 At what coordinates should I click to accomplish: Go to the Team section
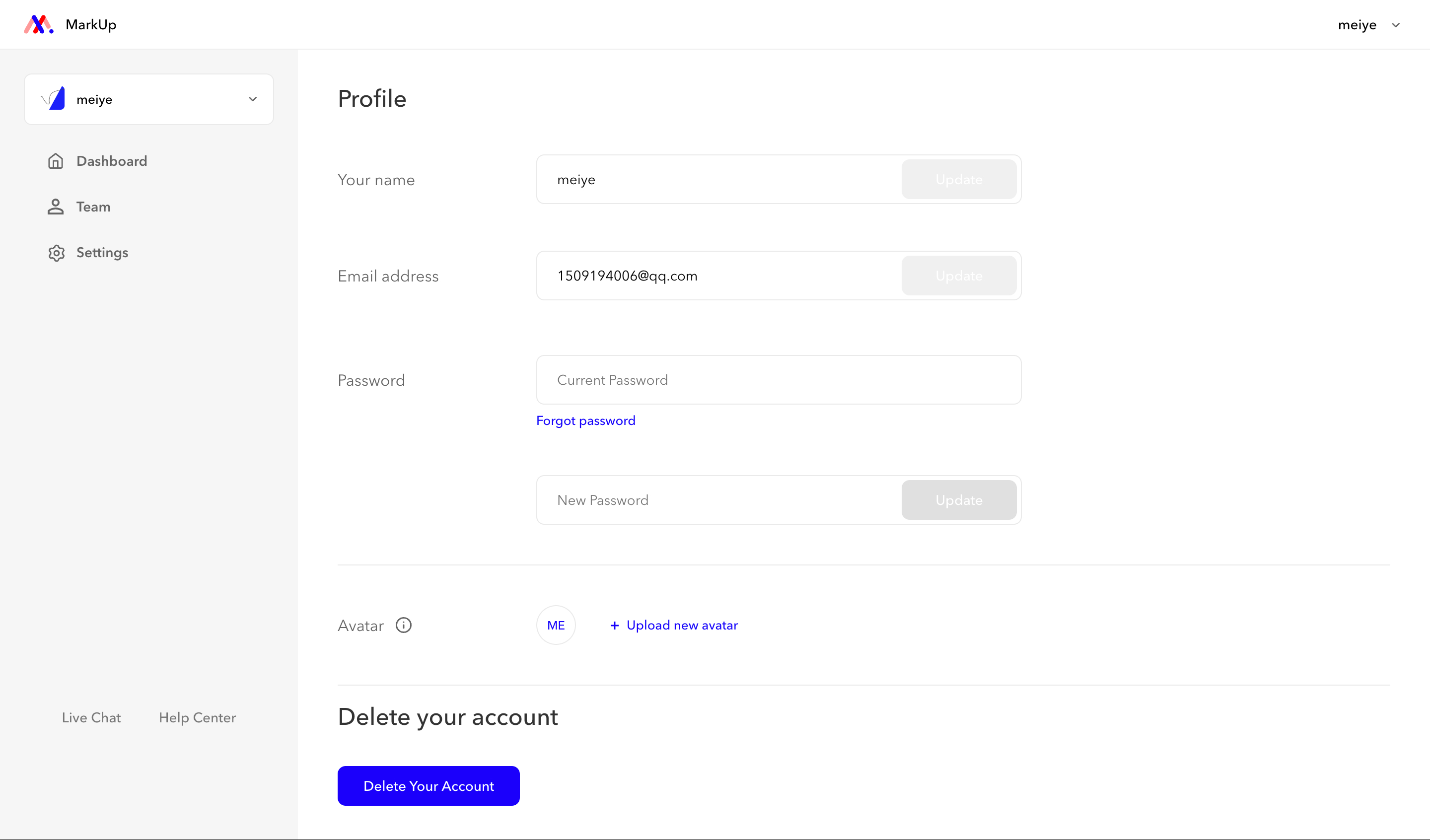pyautogui.click(x=94, y=207)
